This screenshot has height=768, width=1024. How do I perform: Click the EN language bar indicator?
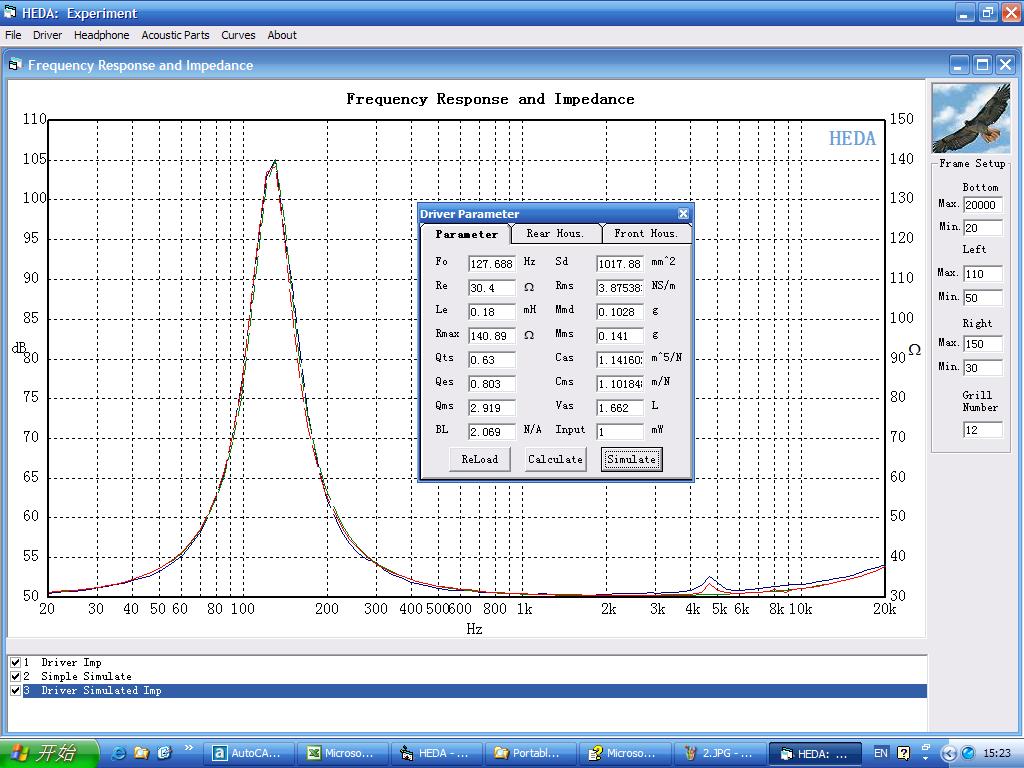tap(881, 753)
